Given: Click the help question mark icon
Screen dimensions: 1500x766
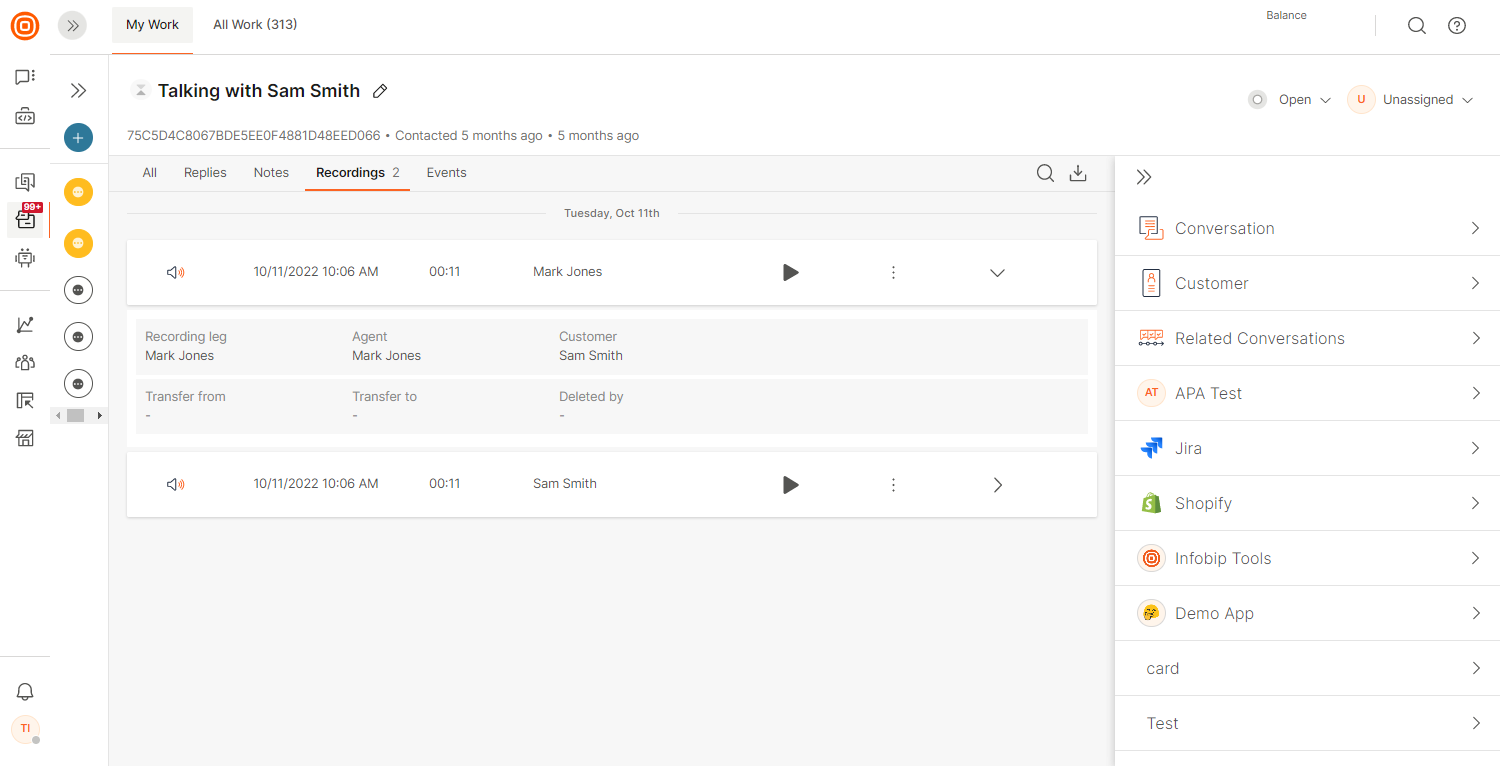Looking at the screenshot, I should pyautogui.click(x=1457, y=26).
